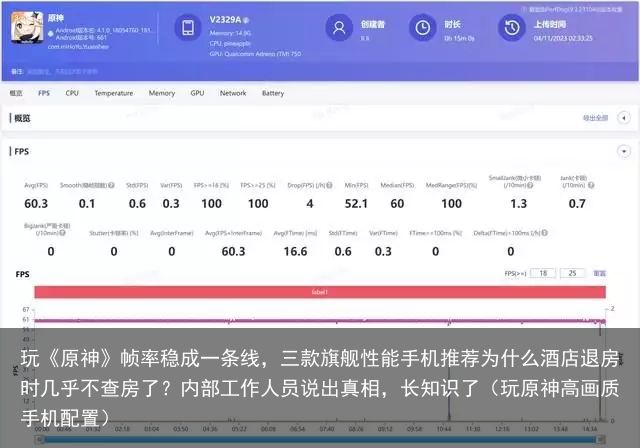Screen dimensions: 640x448
Task: Collapse the 概览 section with its arrow
Action: point(624,118)
